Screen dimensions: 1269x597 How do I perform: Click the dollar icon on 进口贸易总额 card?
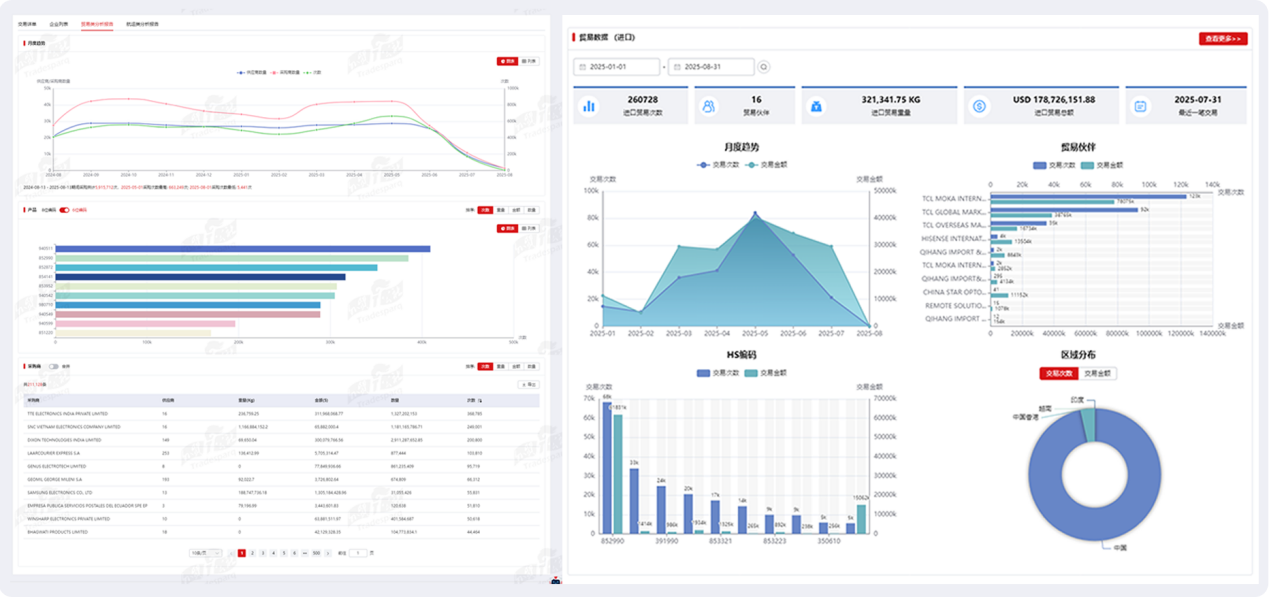pyautogui.click(x=980, y=105)
